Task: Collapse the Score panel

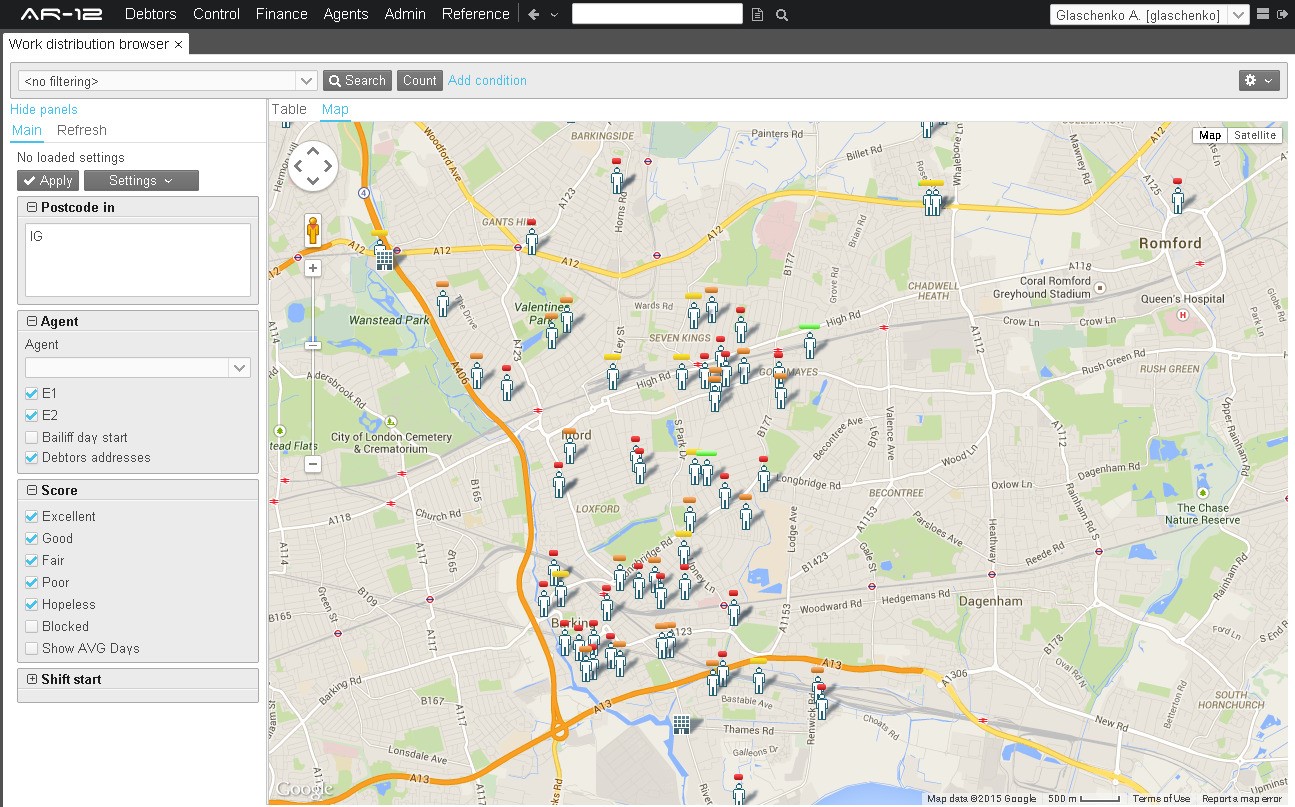Action: coord(32,491)
